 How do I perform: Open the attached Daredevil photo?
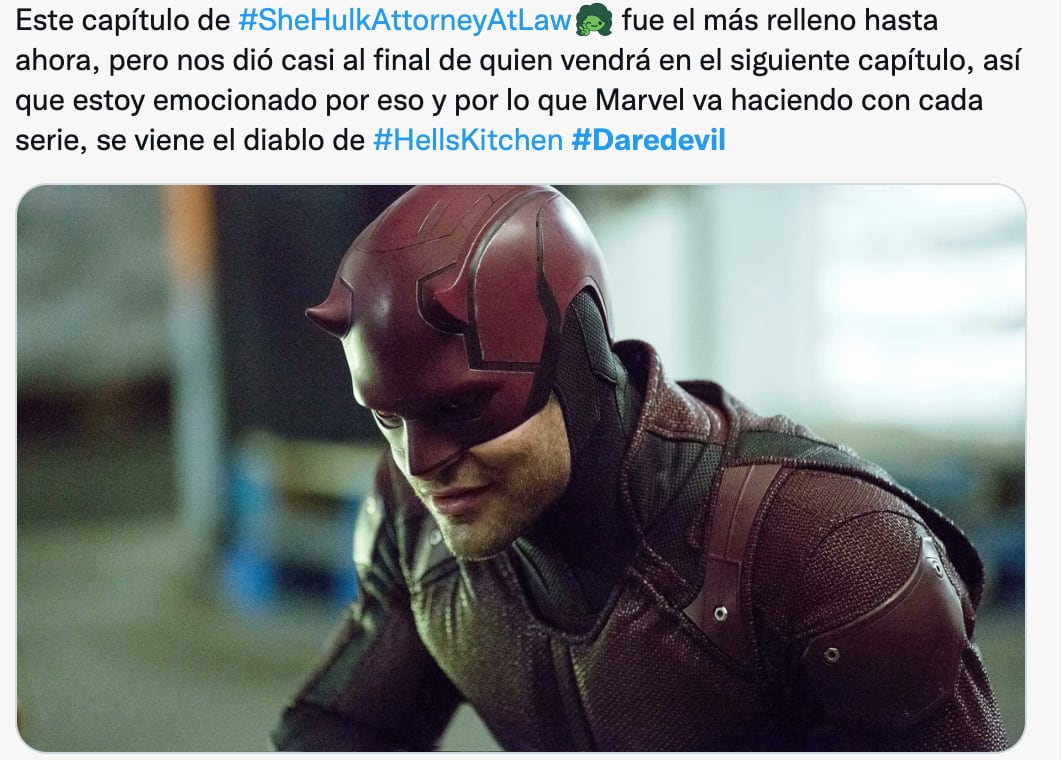[521, 468]
